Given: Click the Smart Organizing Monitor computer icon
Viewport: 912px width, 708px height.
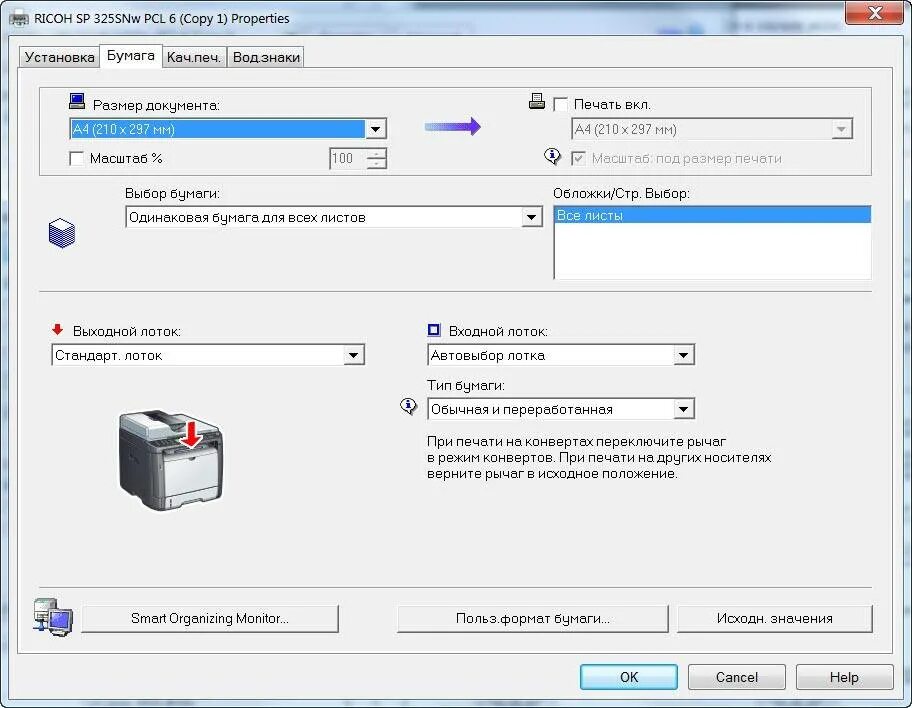Looking at the screenshot, I should [53, 617].
